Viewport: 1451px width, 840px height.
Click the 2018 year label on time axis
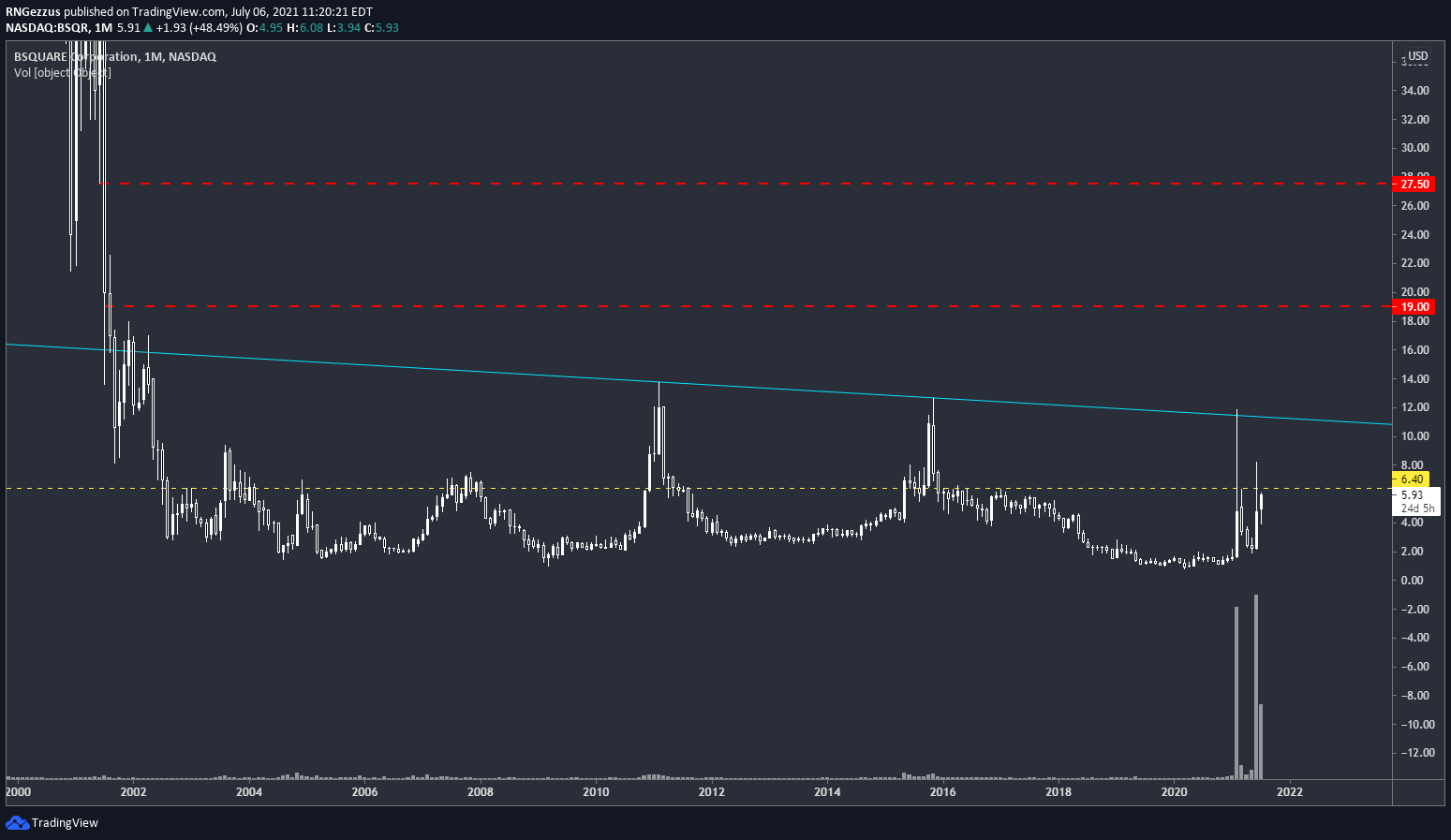coord(1059,792)
